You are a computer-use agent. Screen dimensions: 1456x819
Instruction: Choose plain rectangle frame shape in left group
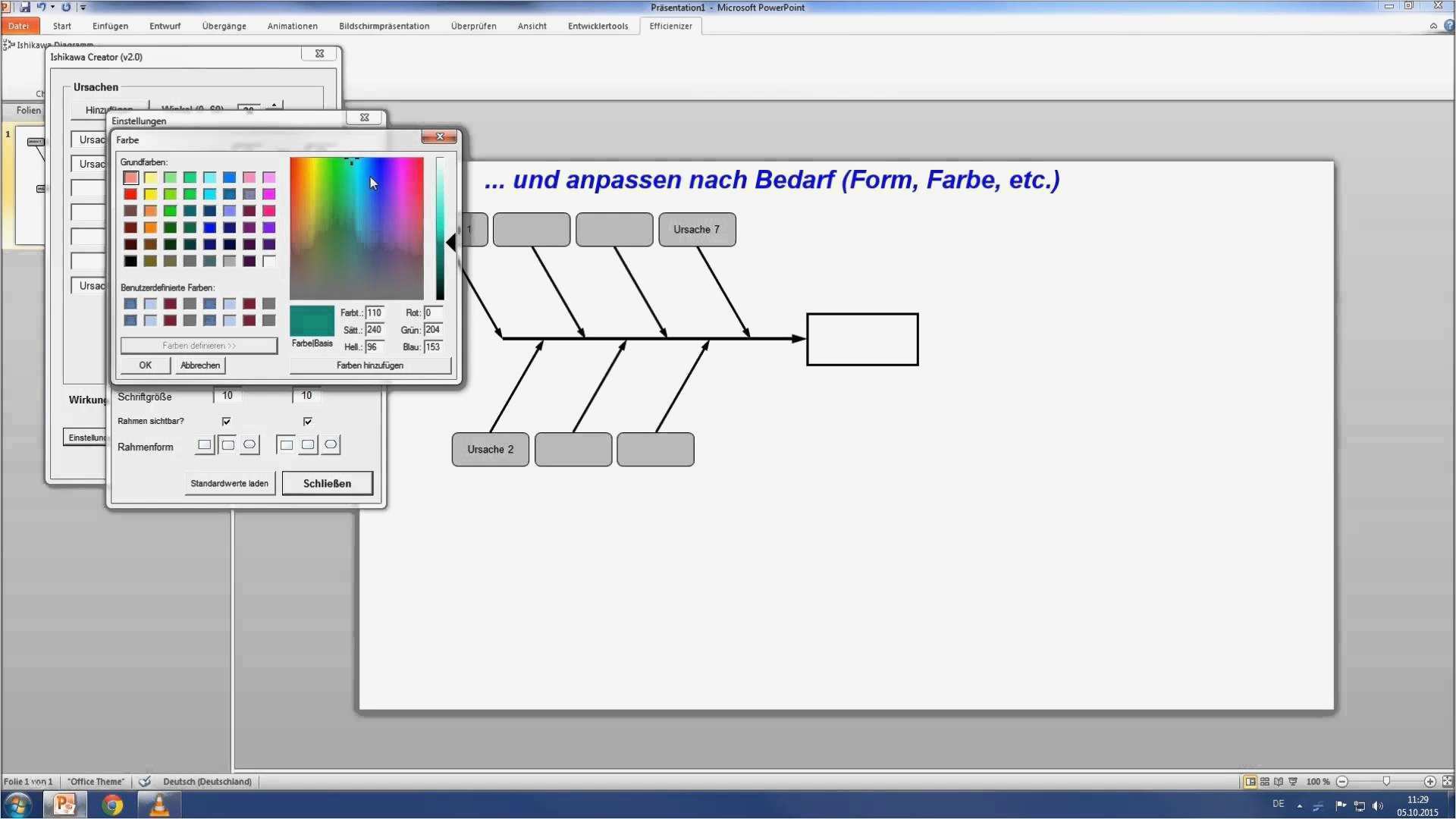[205, 445]
